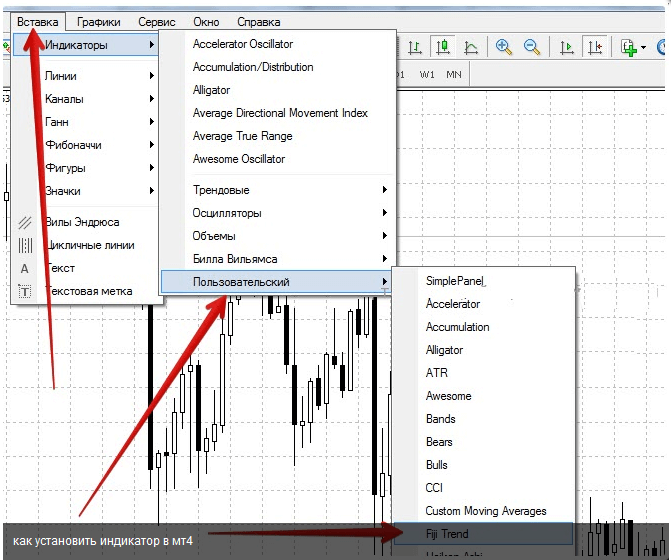
Task: Select the line chart icon
Action: point(470,47)
